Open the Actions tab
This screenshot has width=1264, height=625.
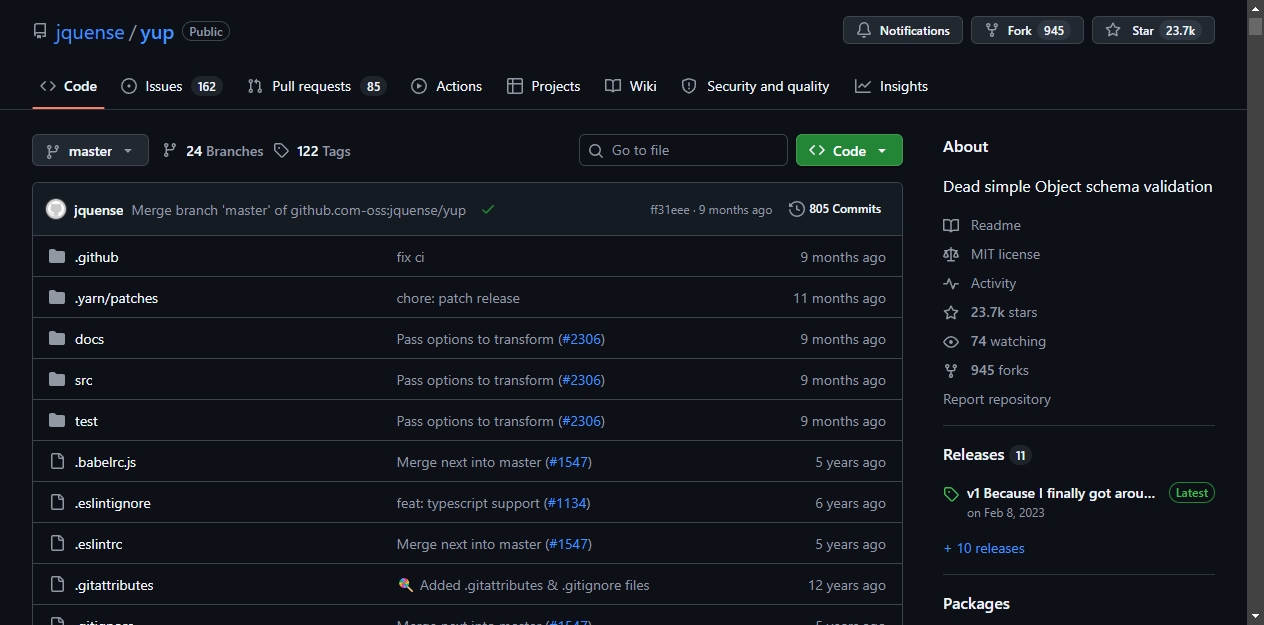coord(447,86)
